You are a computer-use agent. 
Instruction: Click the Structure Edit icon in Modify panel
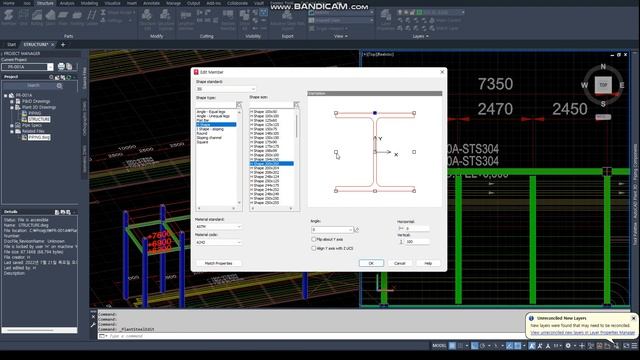pyautogui.click(x=147, y=19)
